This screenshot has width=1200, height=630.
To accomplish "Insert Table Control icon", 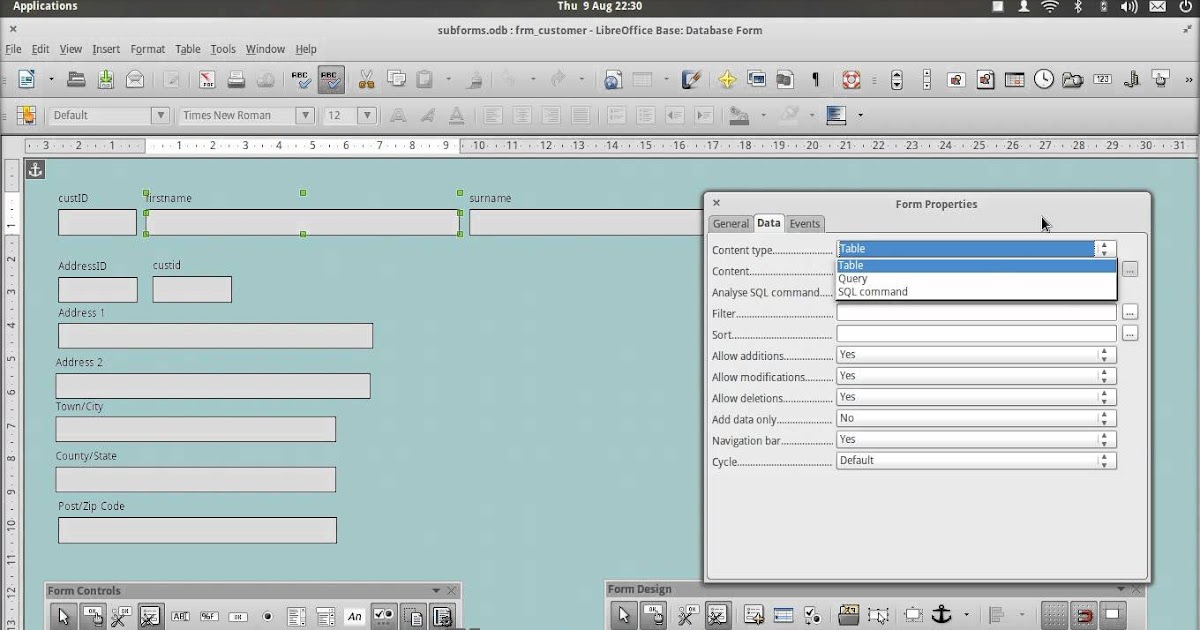I will point(1014,80).
